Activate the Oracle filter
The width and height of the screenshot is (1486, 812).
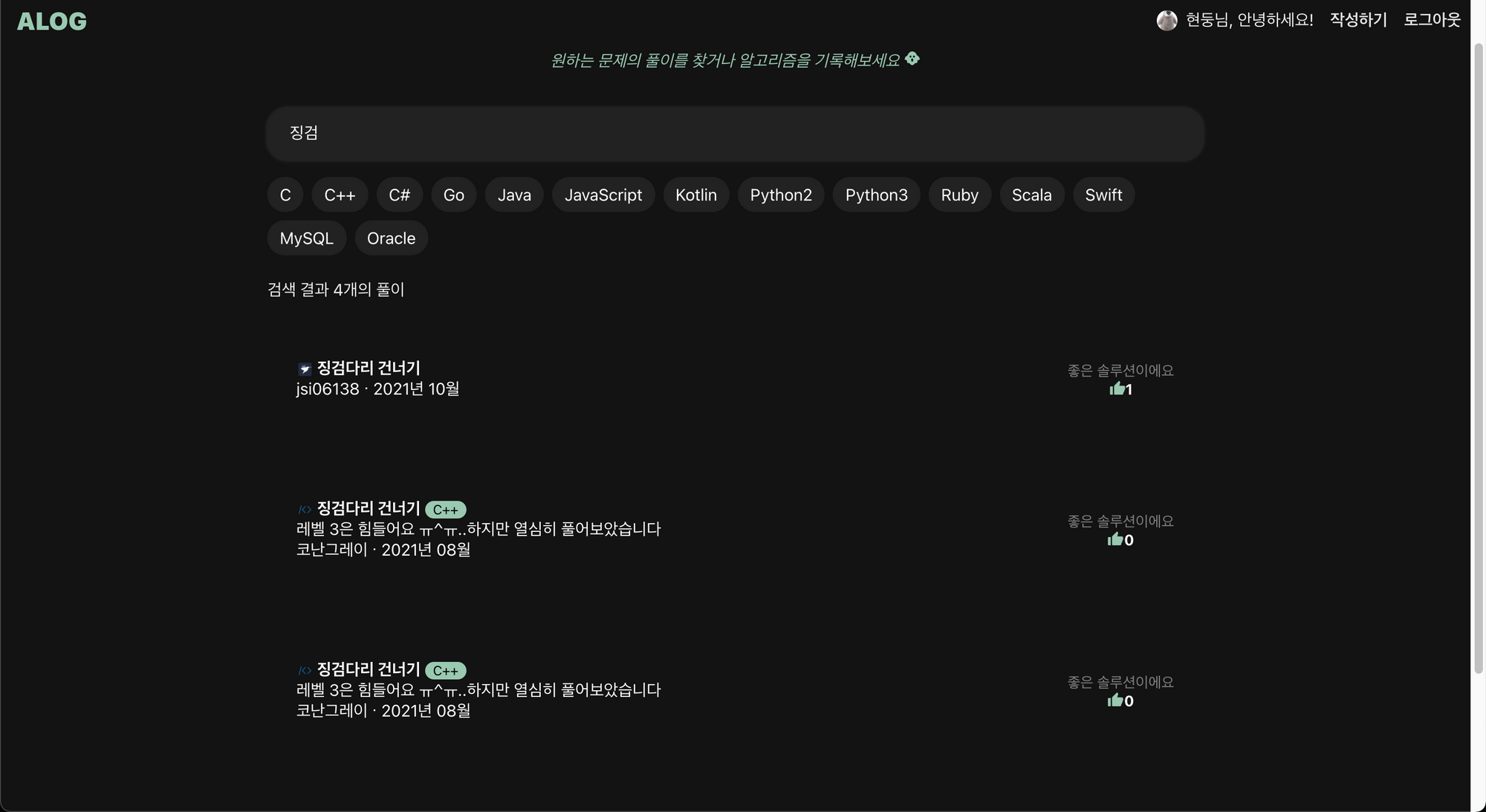(x=391, y=238)
